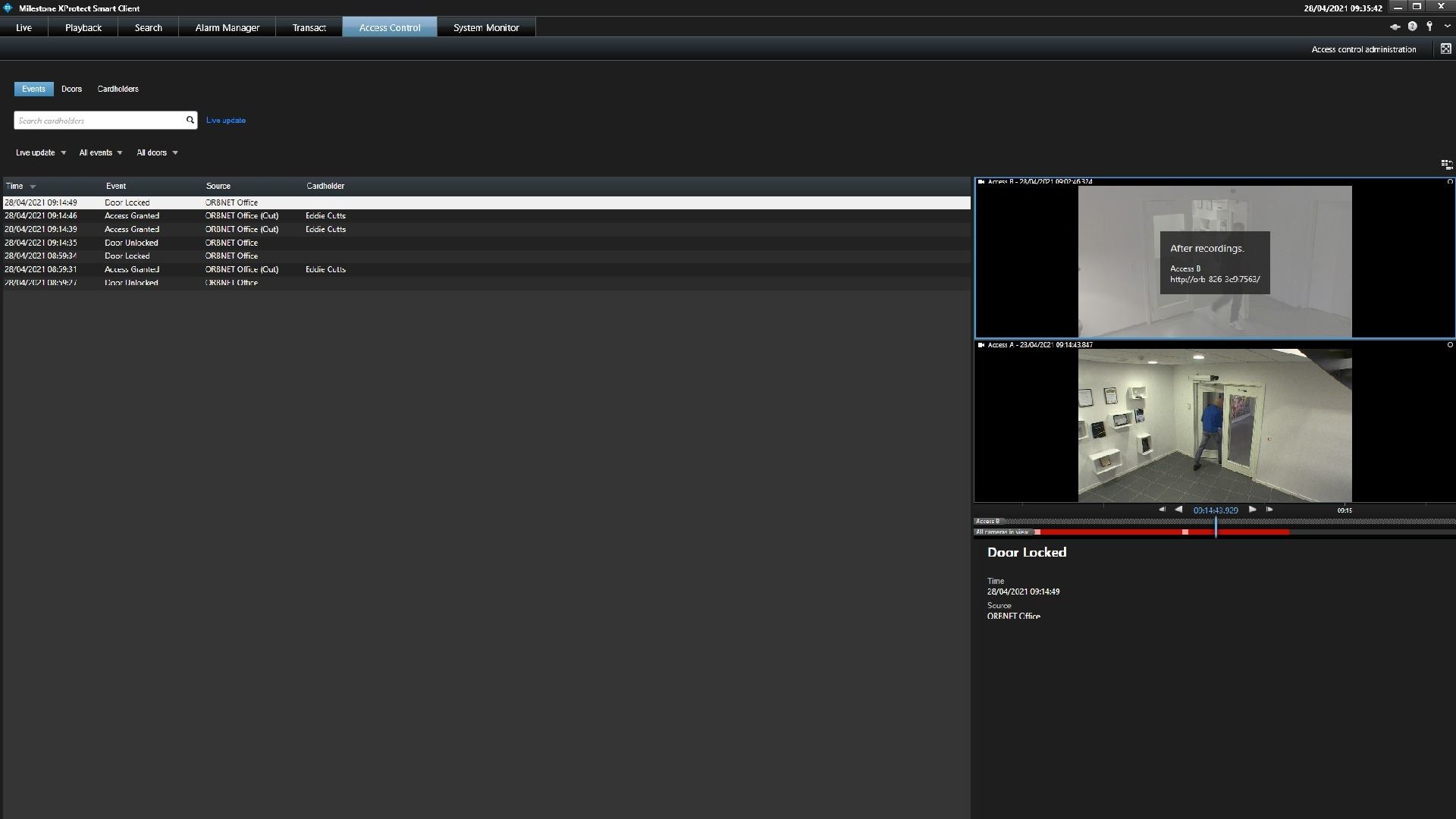Click the search magnifier icon
Screen dimensions: 1456x819
(190, 120)
